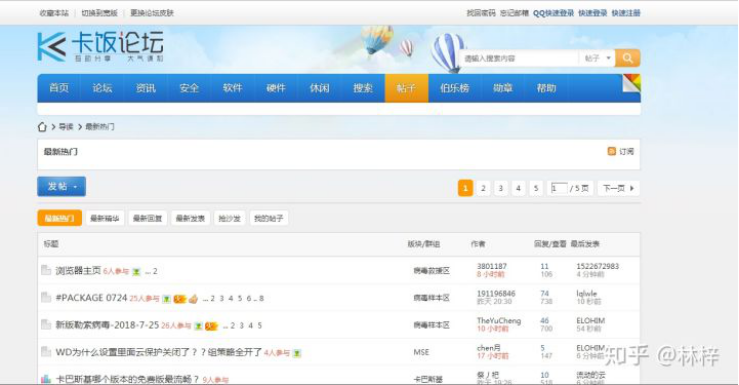Click the search content input field
739x385 pixels.
(518, 58)
